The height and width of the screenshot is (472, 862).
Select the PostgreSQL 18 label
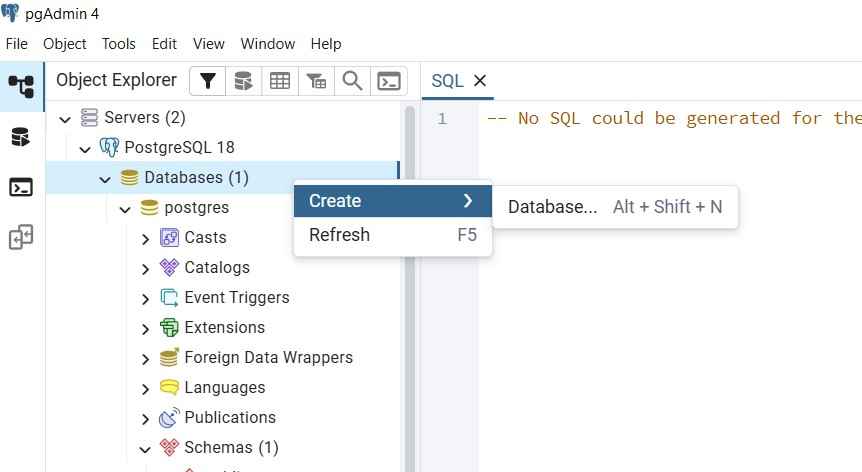click(x=179, y=147)
